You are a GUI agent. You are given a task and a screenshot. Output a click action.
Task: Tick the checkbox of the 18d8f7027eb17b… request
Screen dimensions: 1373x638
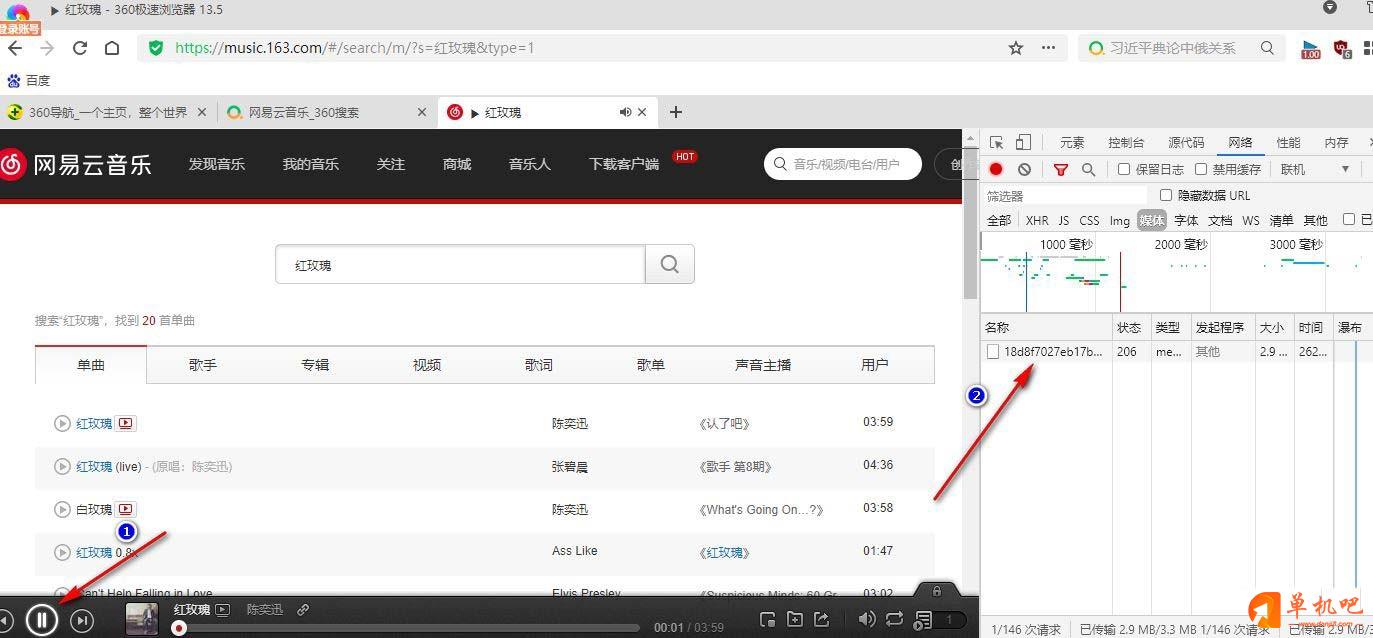[x=993, y=352]
